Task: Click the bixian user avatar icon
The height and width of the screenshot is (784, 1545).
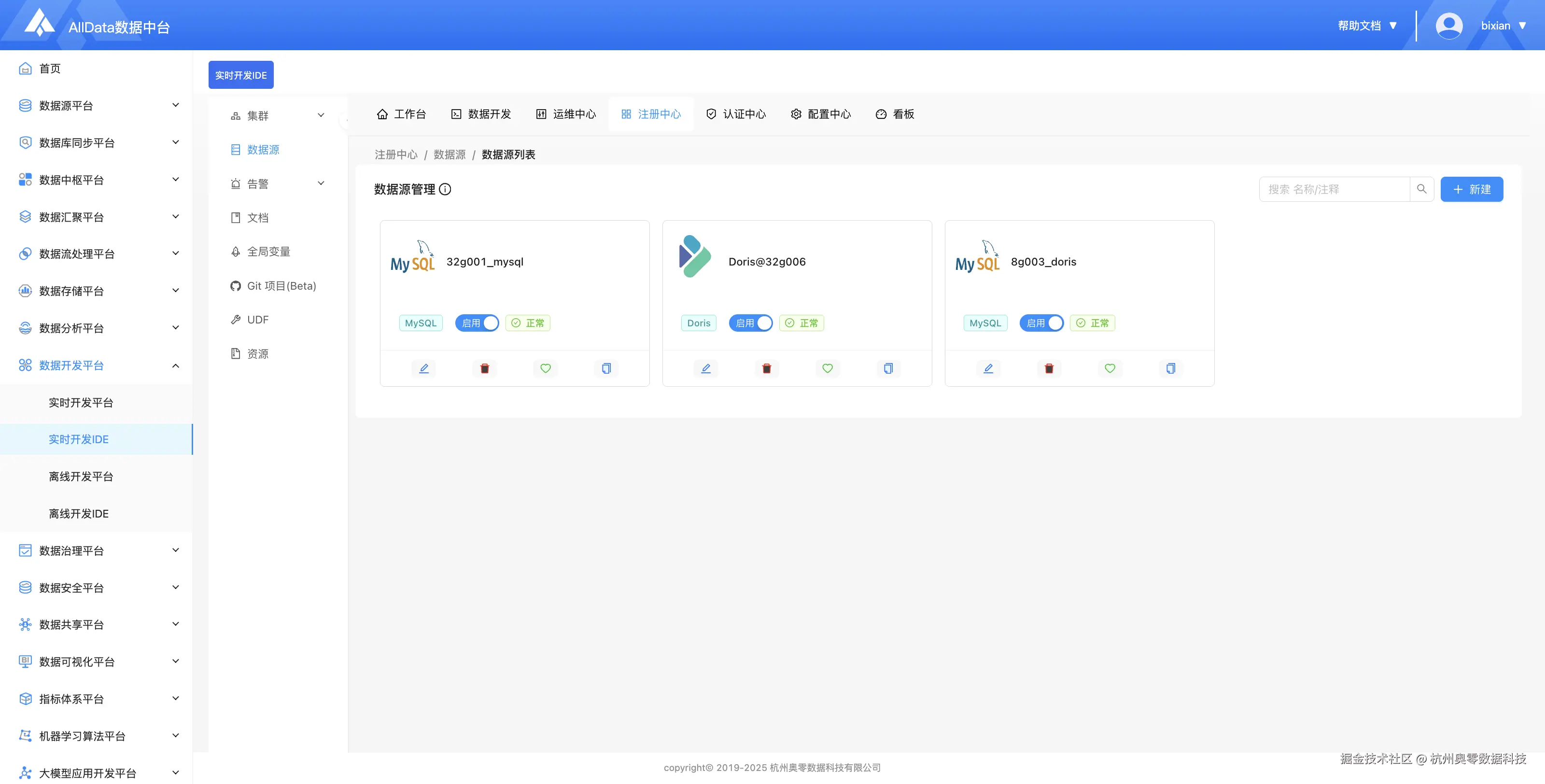Action: 1448,26
